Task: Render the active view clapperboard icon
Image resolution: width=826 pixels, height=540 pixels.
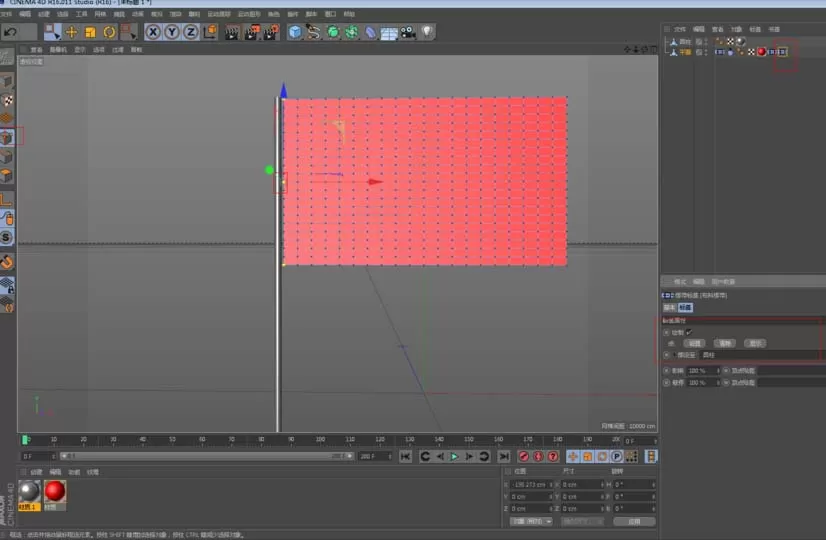Action: pyautogui.click(x=232, y=33)
